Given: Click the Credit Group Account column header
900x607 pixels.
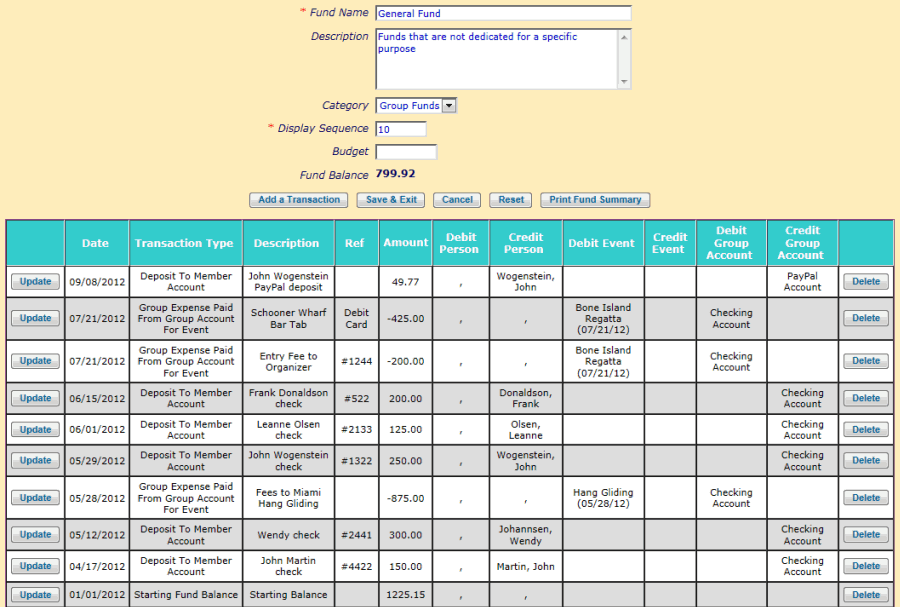Looking at the screenshot, I should tap(802, 243).
